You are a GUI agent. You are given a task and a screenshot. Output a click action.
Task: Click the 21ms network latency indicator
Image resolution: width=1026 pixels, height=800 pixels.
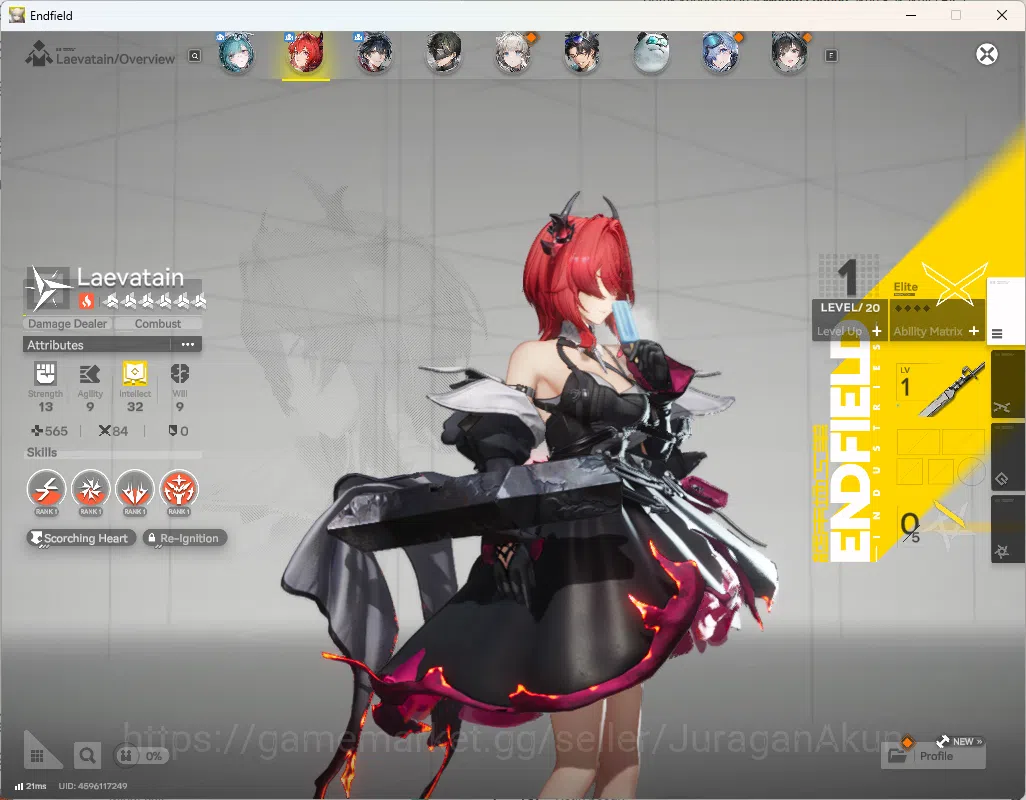point(31,786)
